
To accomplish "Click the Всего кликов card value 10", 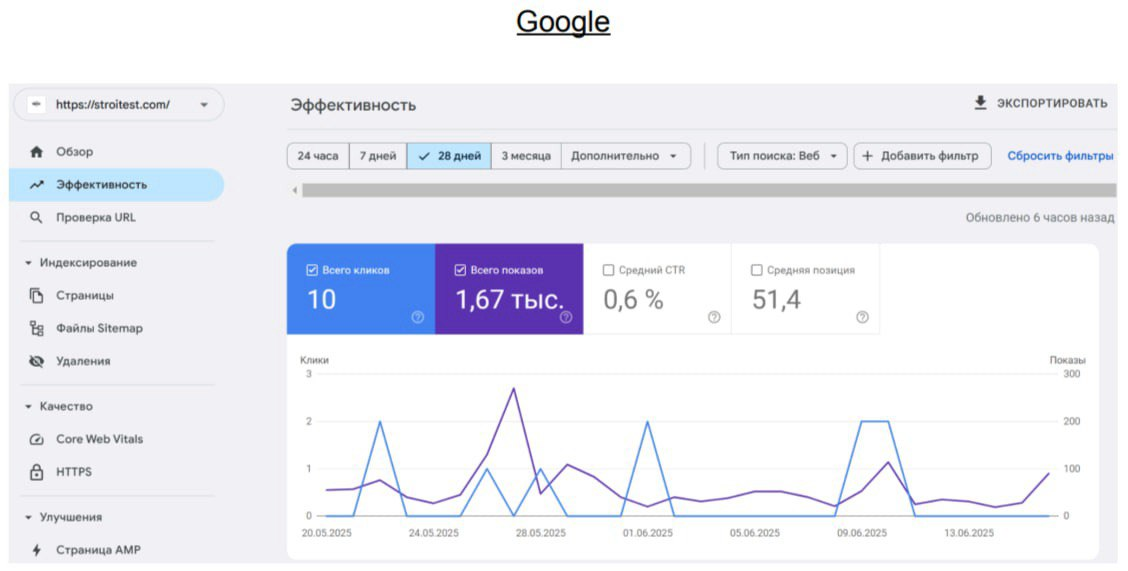I will click(322, 299).
